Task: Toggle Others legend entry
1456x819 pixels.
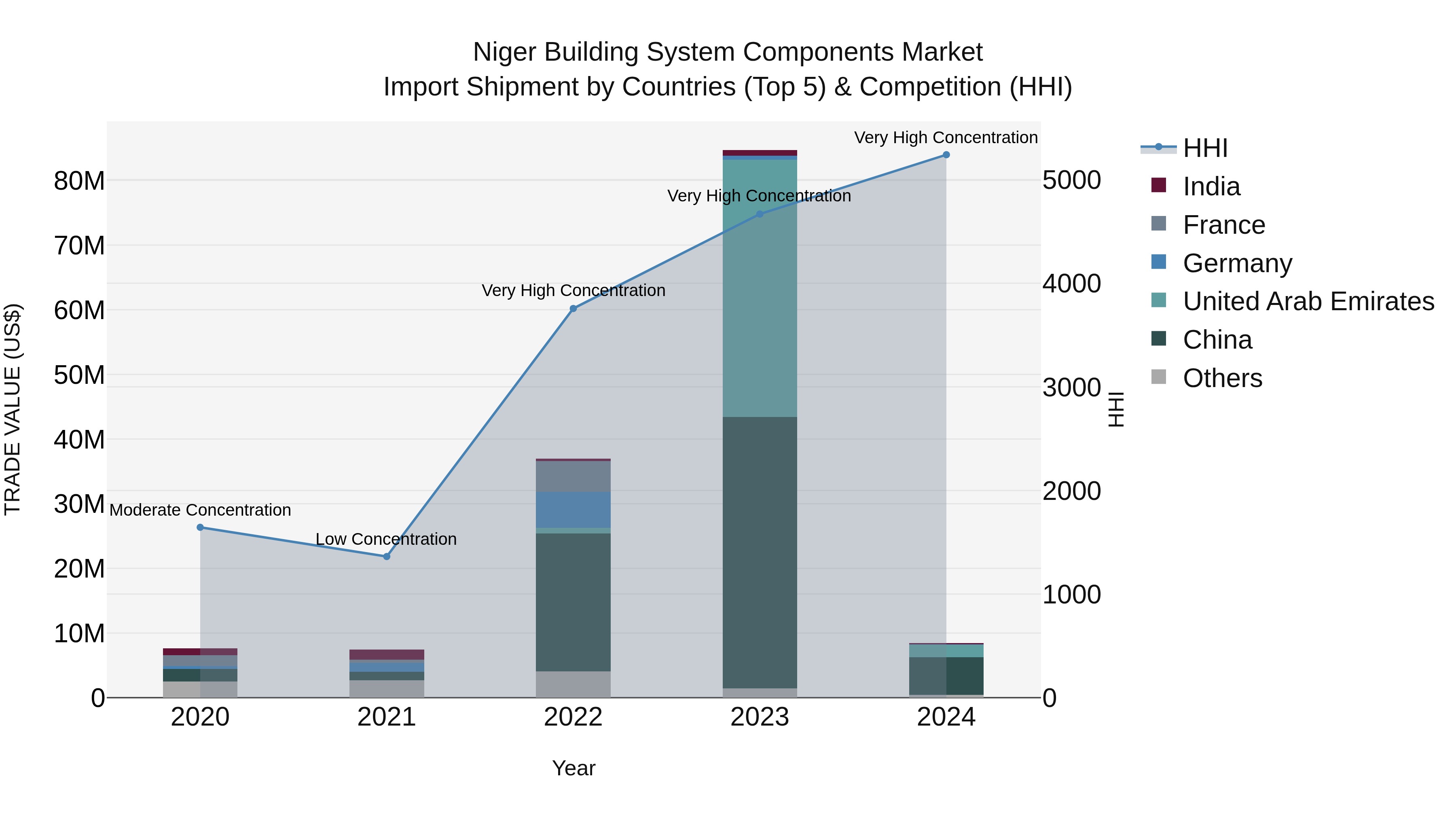Action: 1207,378
